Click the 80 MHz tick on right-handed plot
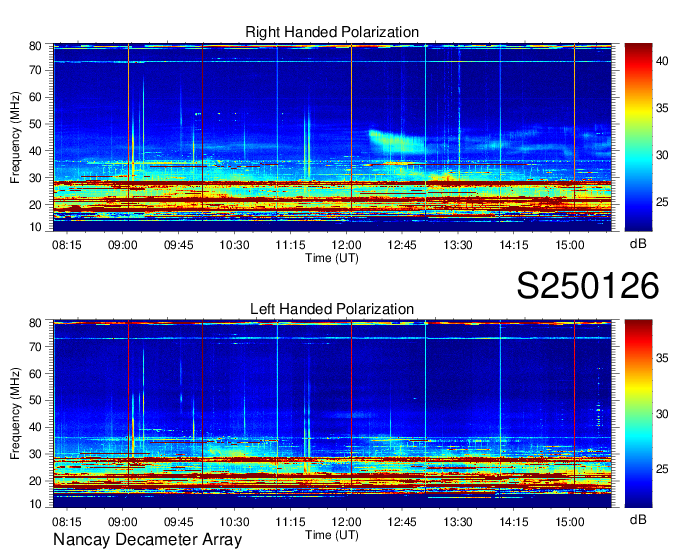The width and height of the screenshot is (680, 552). point(35,46)
